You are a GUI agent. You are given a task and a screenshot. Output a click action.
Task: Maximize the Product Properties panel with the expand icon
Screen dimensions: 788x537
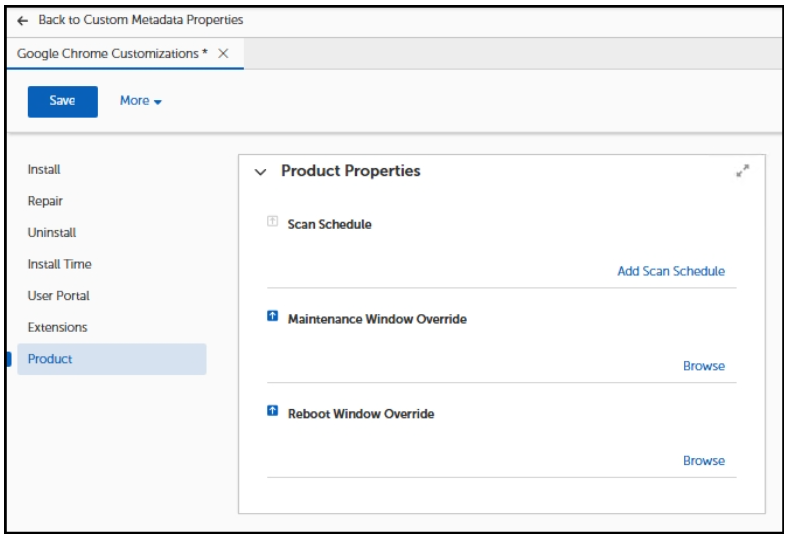point(742,171)
